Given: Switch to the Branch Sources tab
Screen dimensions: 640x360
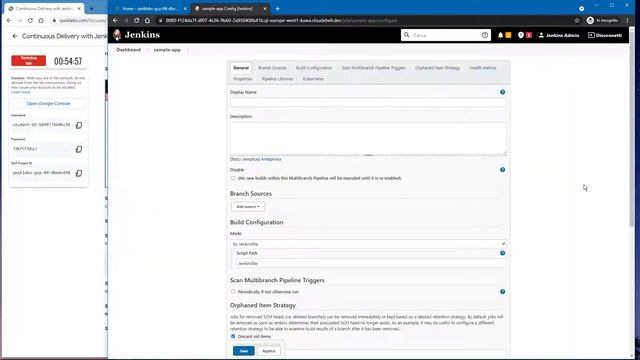Looking at the screenshot, I should tap(272, 68).
